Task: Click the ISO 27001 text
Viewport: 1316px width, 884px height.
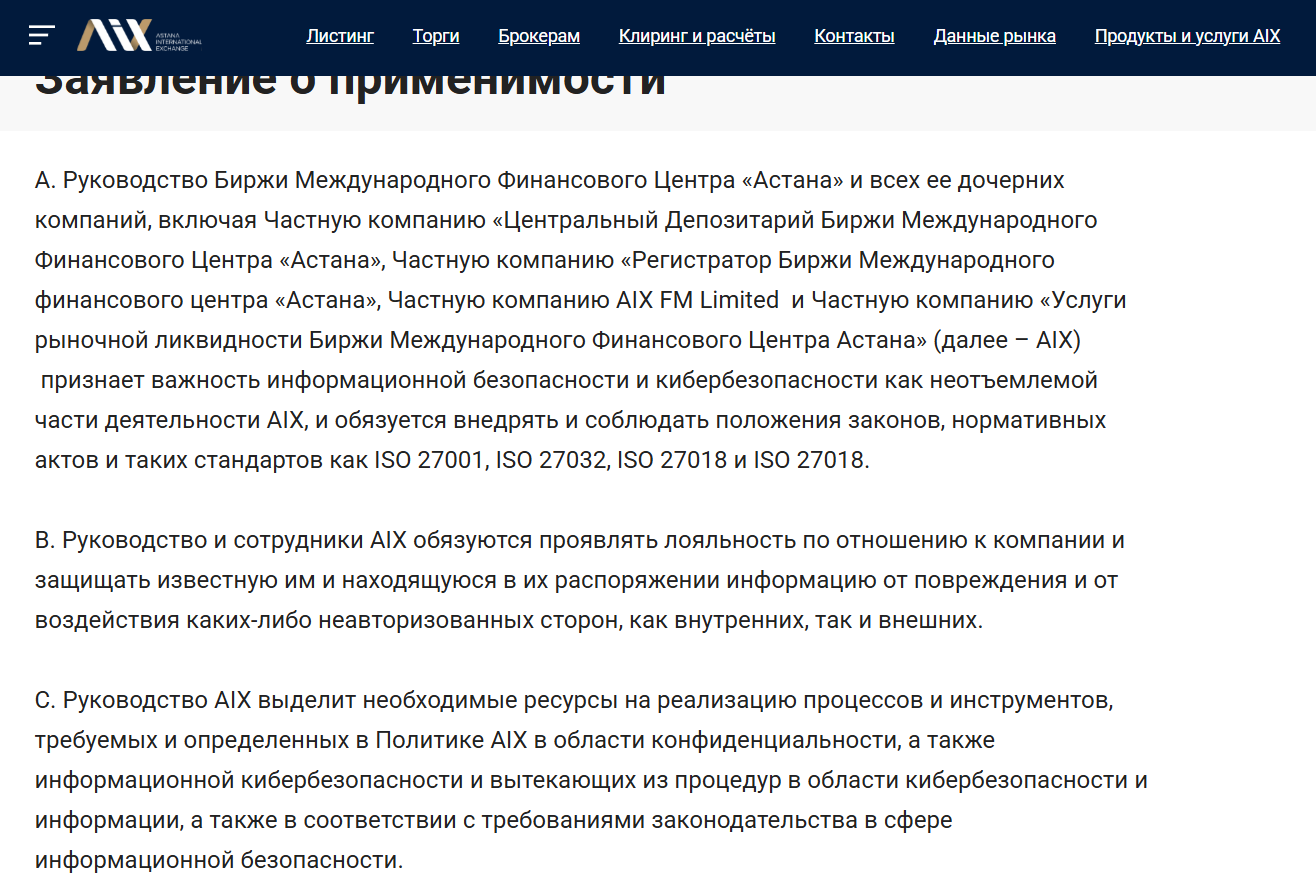Action: tap(430, 461)
